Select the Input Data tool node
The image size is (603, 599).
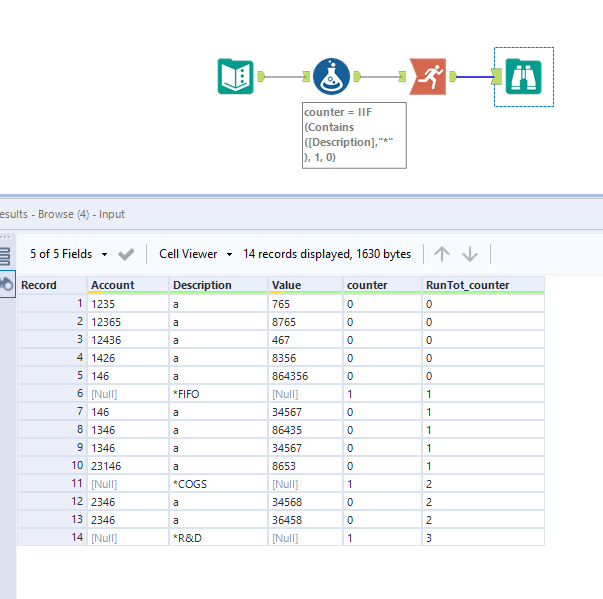point(235,76)
